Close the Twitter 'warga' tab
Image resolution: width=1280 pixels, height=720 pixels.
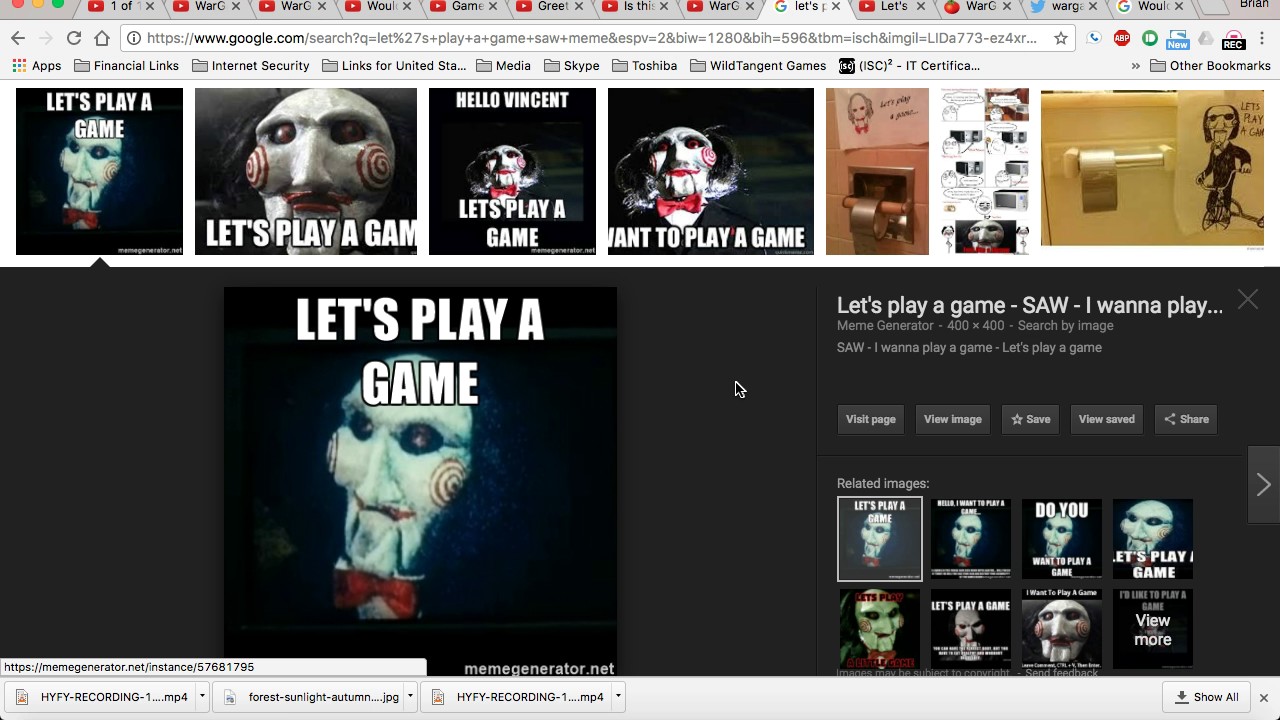coord(1093,6)
